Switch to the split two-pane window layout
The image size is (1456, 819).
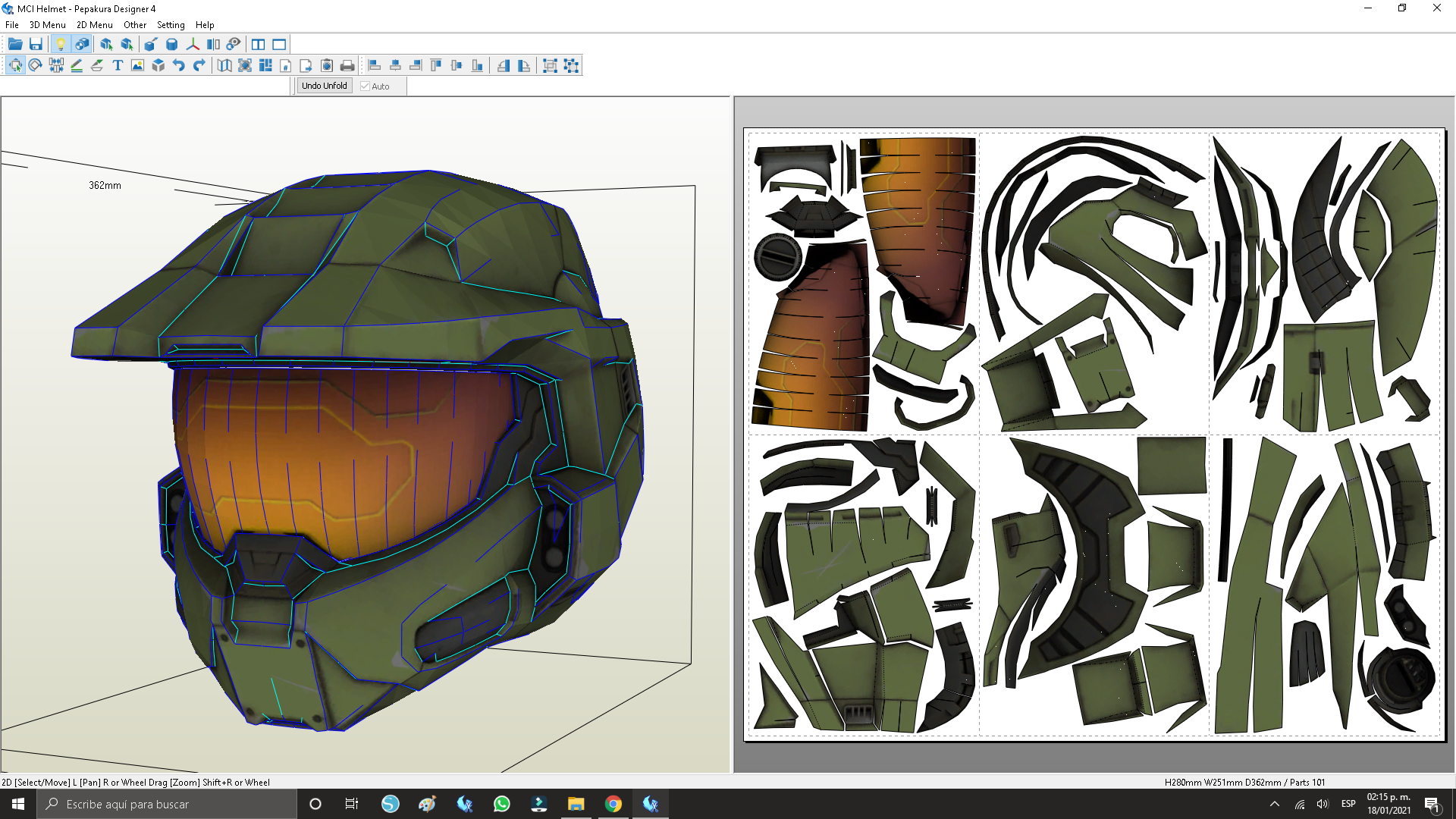point(259,44)
